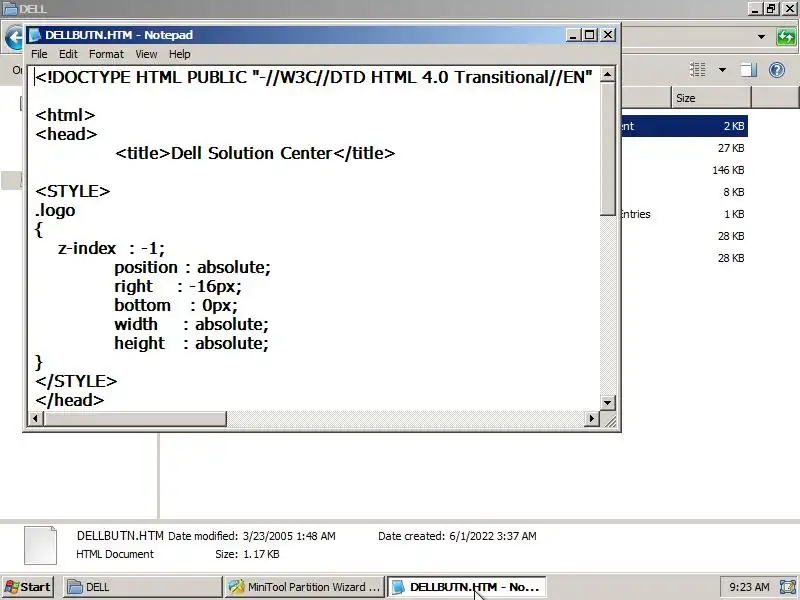Click the Date created value 6/1/2022 3:37 AM
Viewport: 800px width, 600px height.
click(x=492, y=536)
